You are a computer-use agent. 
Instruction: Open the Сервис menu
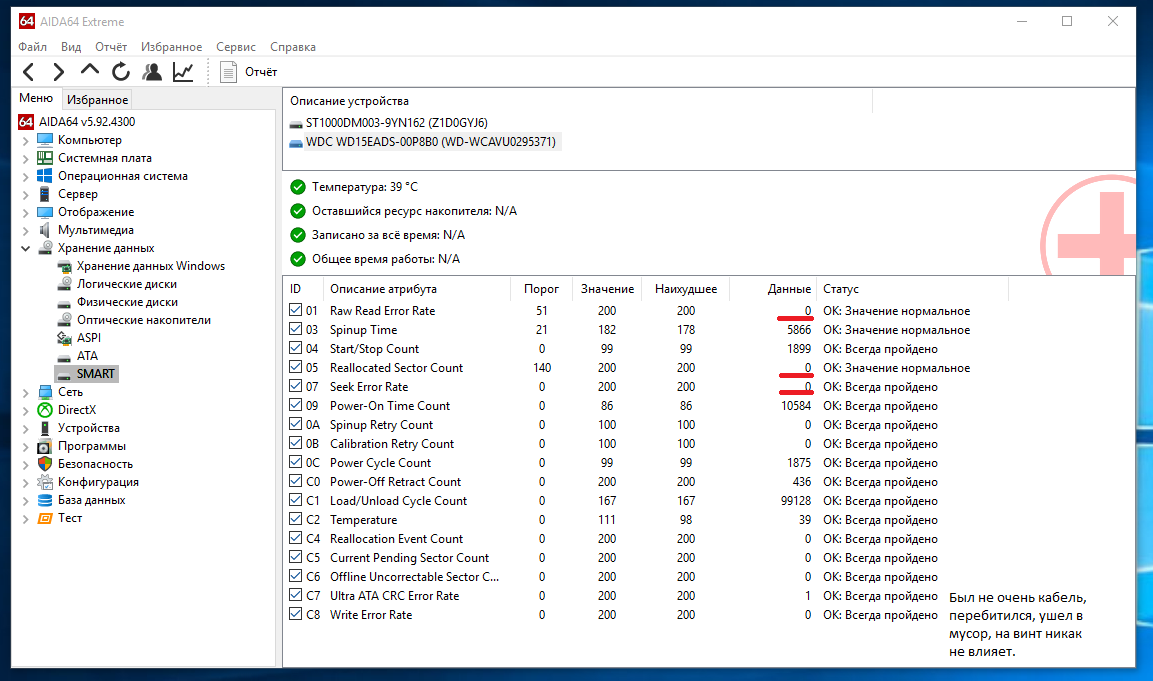(236, 47)
